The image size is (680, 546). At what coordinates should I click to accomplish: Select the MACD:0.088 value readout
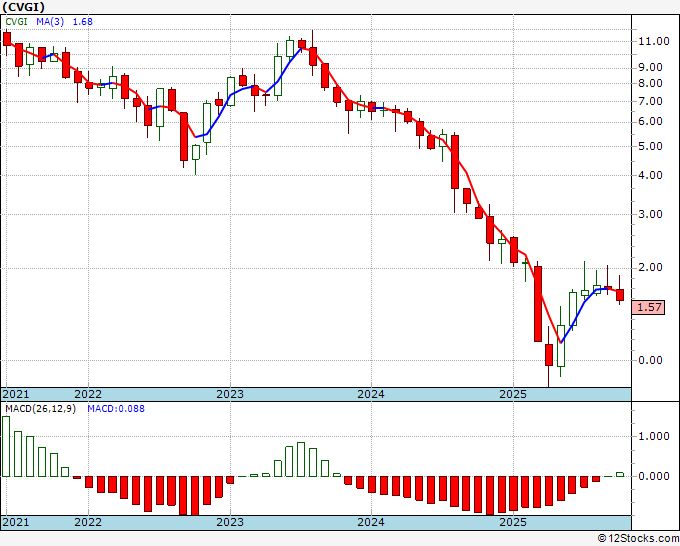tap(116, 409)
